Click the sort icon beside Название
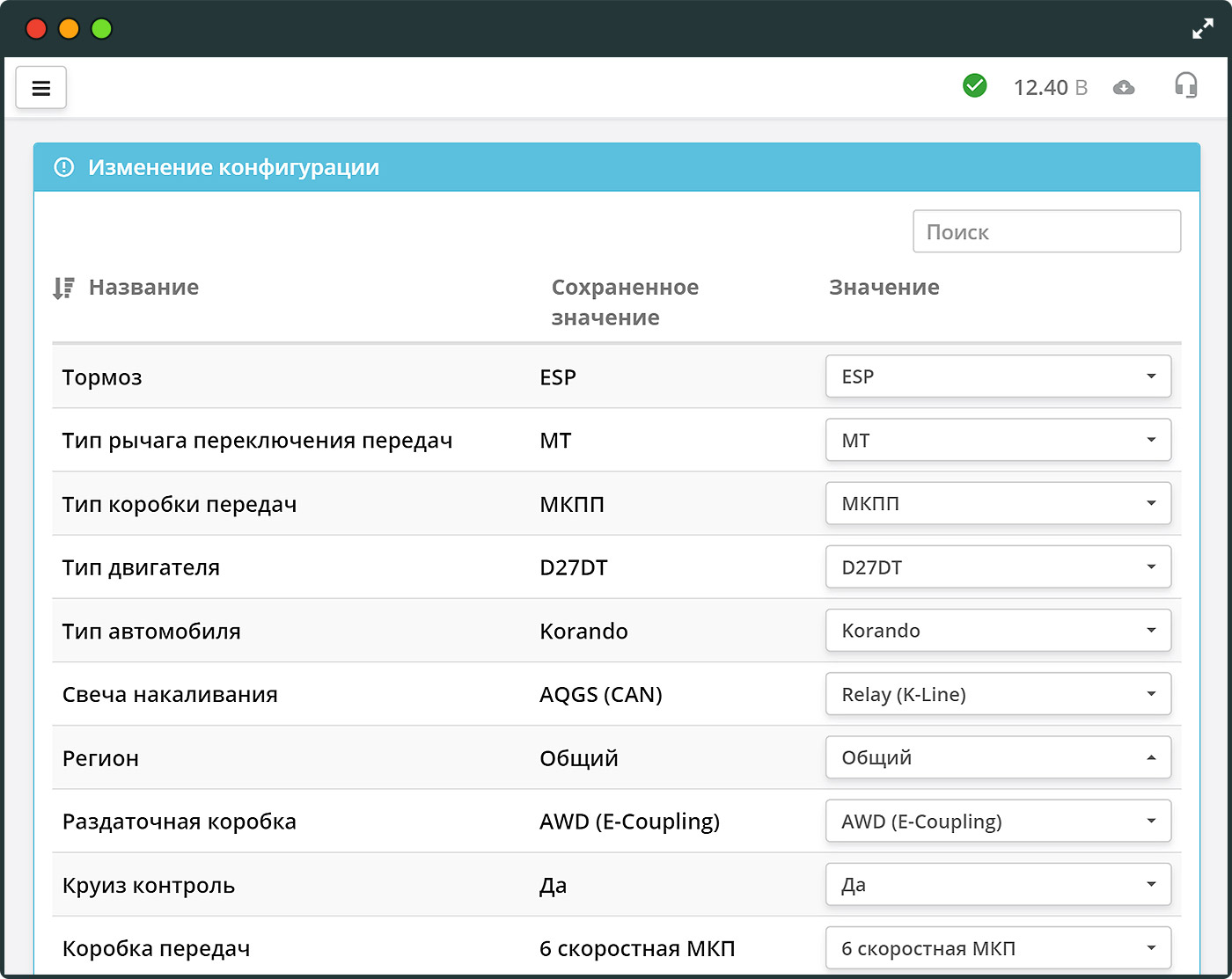This screenshot has width=1232, height=979. 63,288
